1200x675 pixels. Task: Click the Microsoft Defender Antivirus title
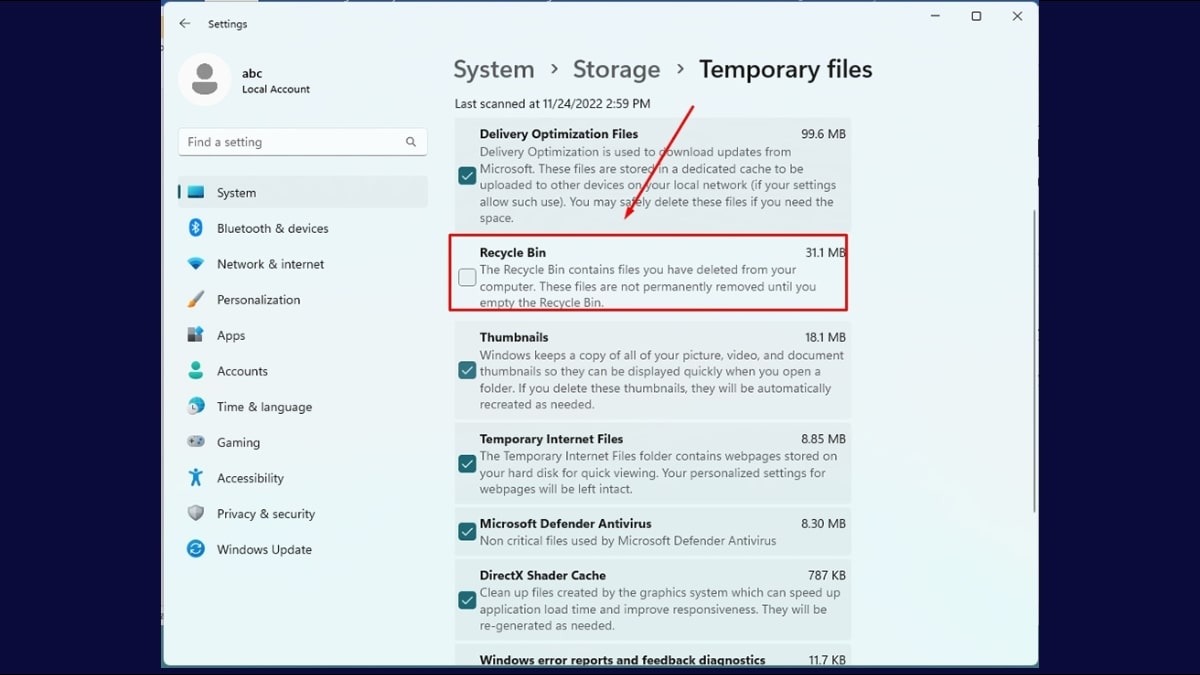pyautogui.click(x=565, y=524)
